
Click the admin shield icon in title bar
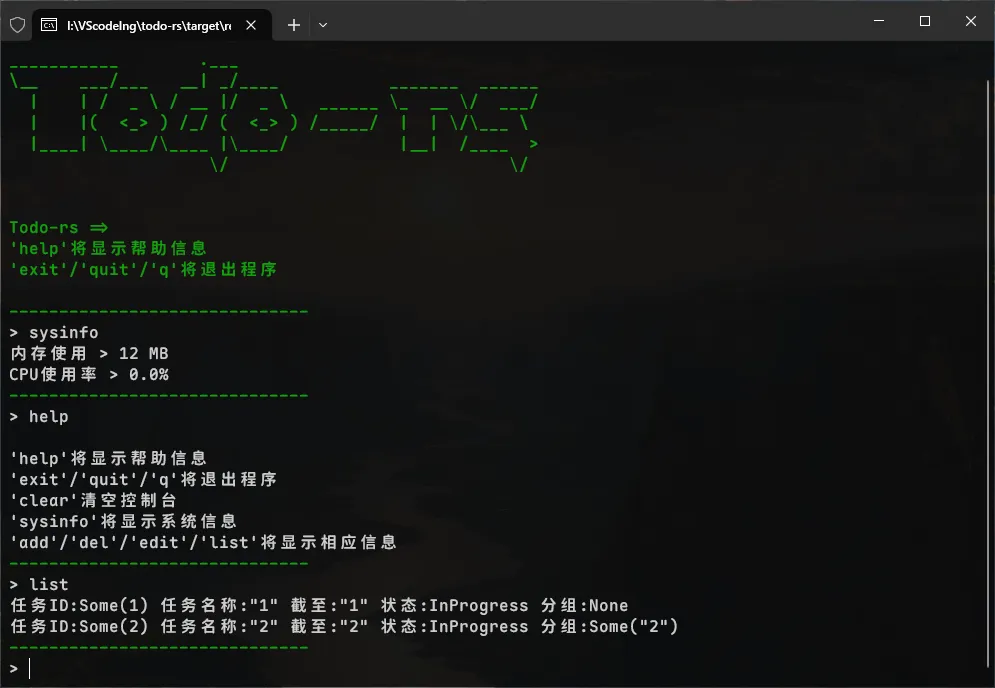[x=17, y=25]
